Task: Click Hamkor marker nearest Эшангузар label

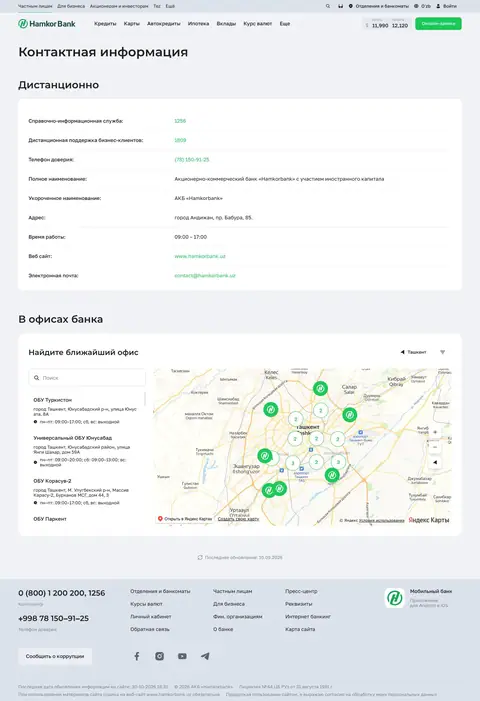Action: click(265, 456)
